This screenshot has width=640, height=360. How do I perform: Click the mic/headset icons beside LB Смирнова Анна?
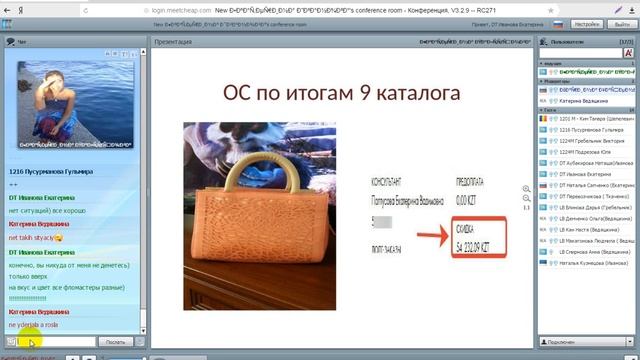pyautogui.click(x=552, y=252)
